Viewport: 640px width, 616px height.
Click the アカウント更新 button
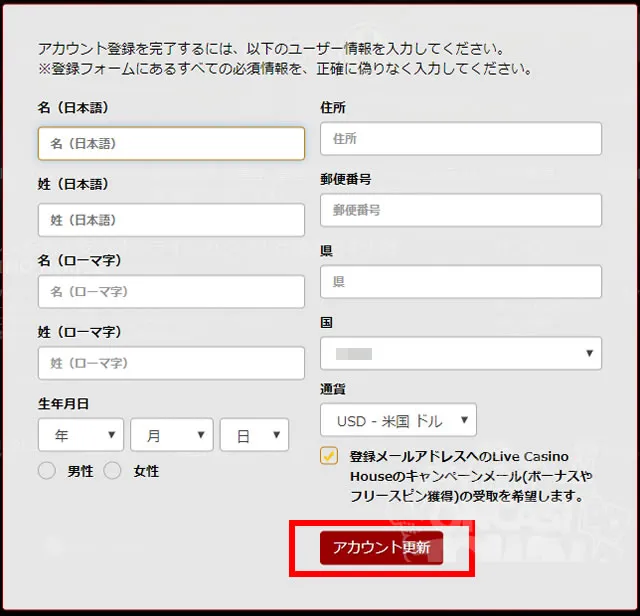tap(381, 548)
